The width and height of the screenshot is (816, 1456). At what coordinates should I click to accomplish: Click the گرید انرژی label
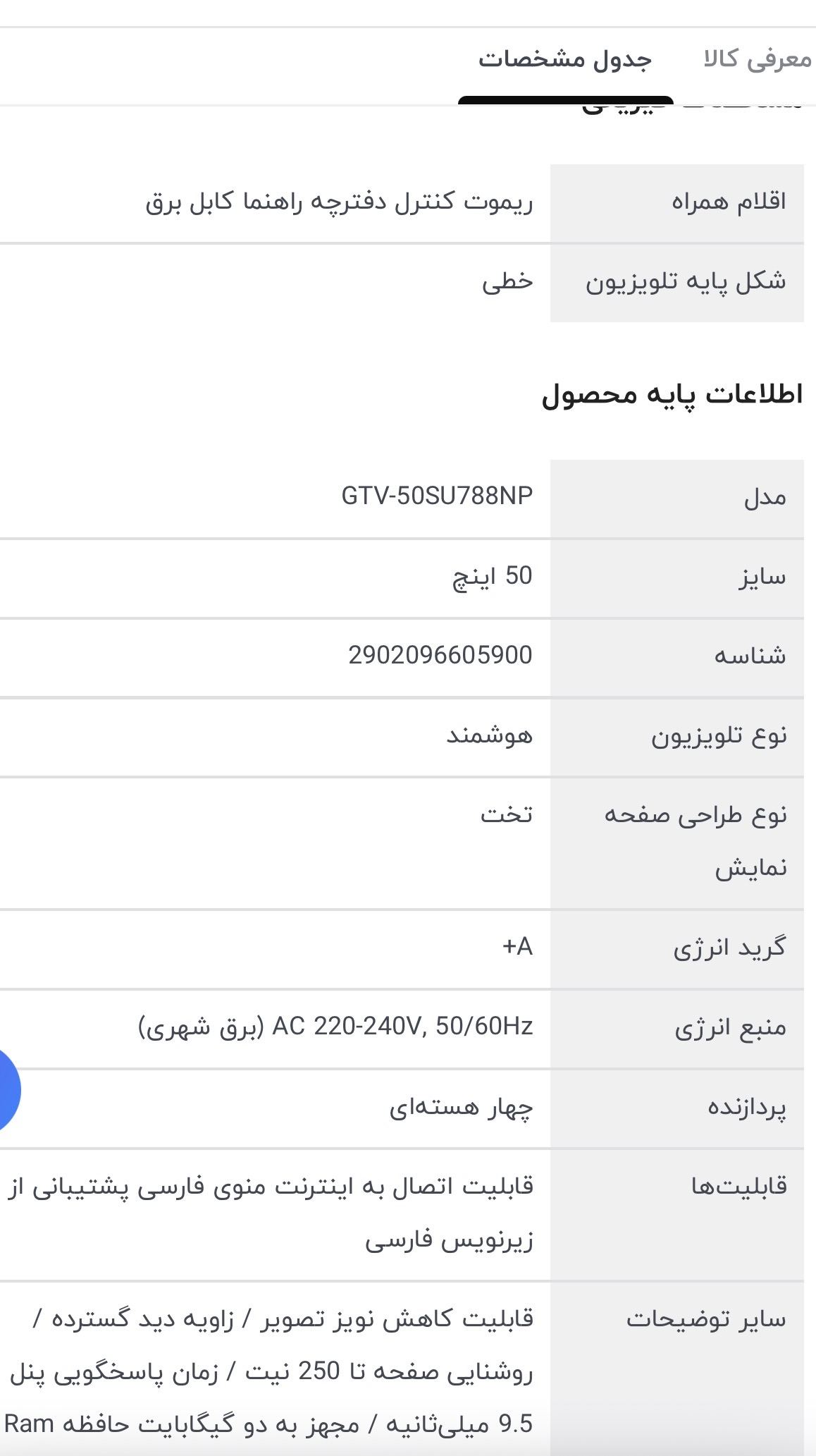[x=729, y=948]
